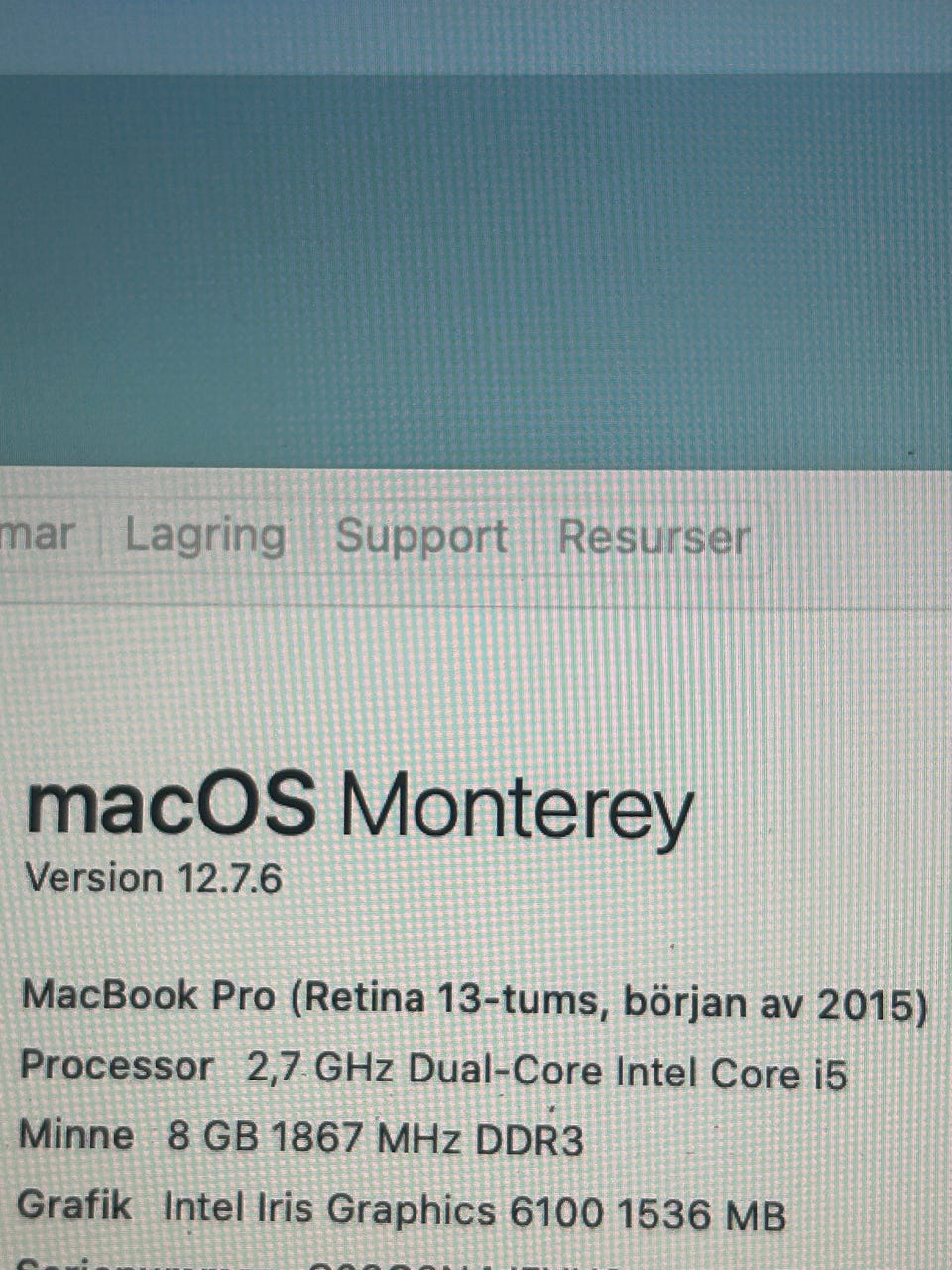This screenshot has height=1270, width=952.
Task: Click the Intel Iris Graphics 6100 value
Action: click(383, 1210)
